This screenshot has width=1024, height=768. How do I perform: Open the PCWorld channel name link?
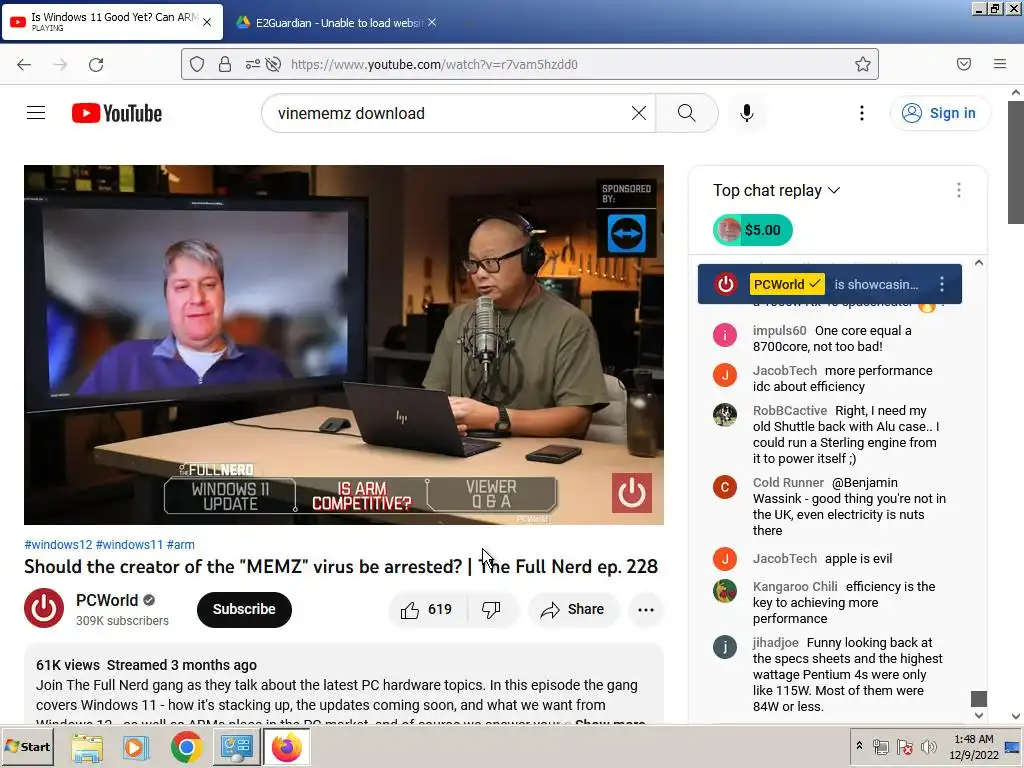pos(106,600)
